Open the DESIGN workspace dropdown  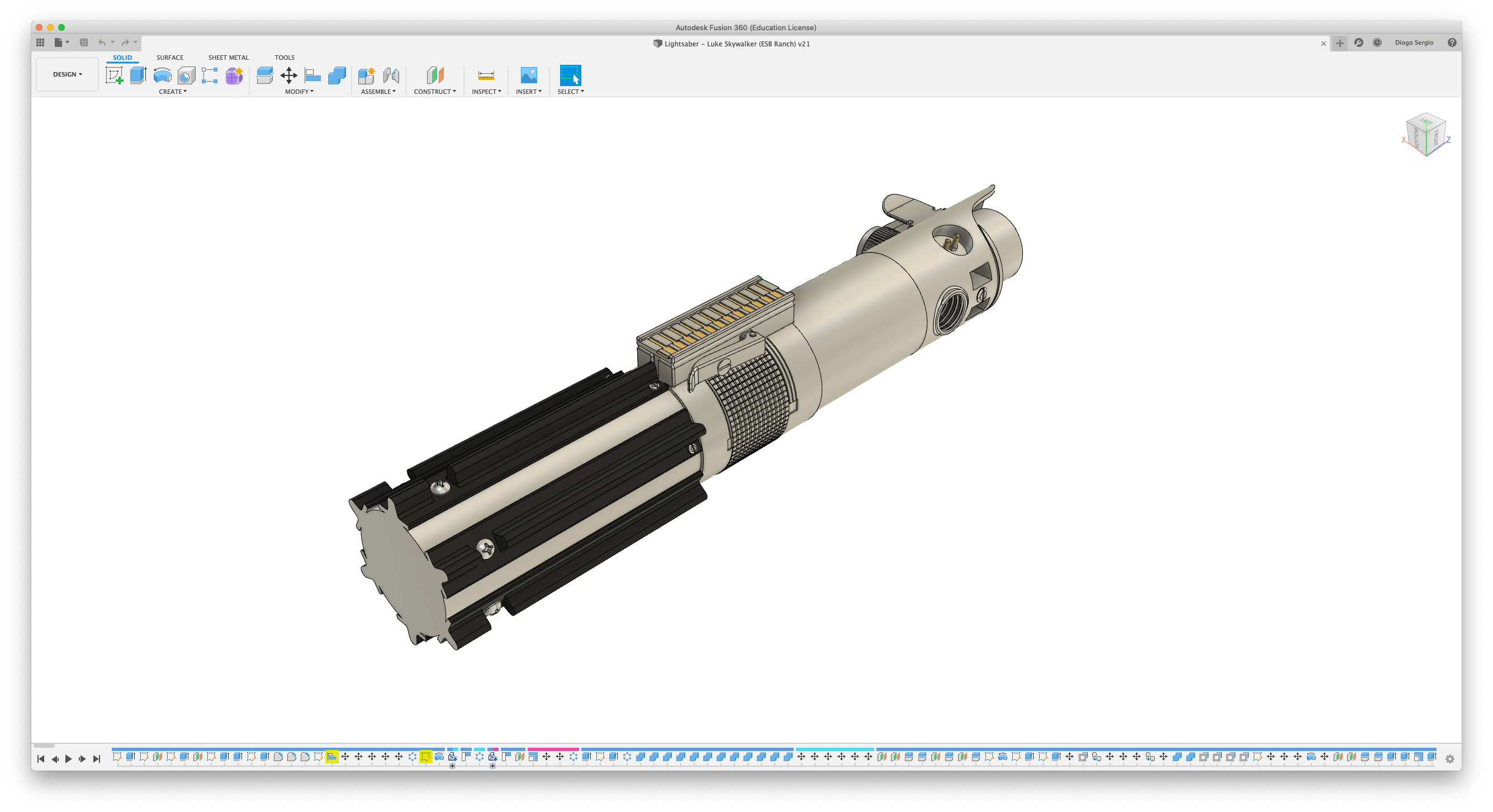click(67, 74)
